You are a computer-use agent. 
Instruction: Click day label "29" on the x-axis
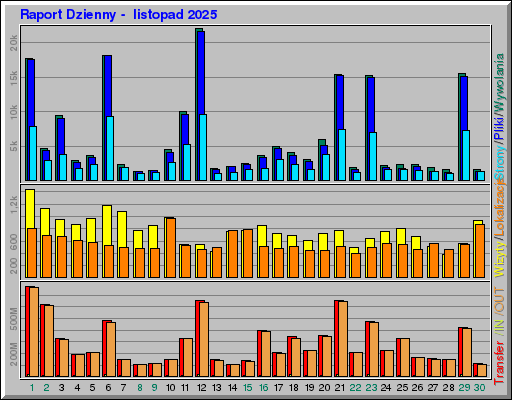pos(464,388)
